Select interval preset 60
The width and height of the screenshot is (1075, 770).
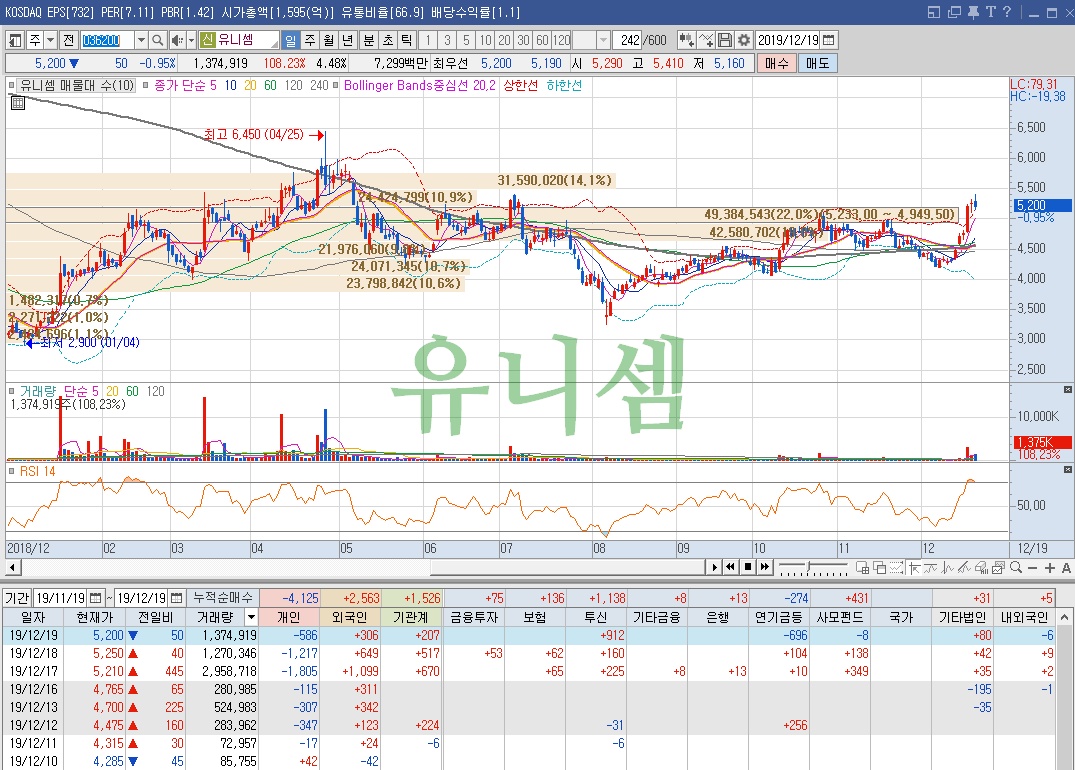point(542,40)
